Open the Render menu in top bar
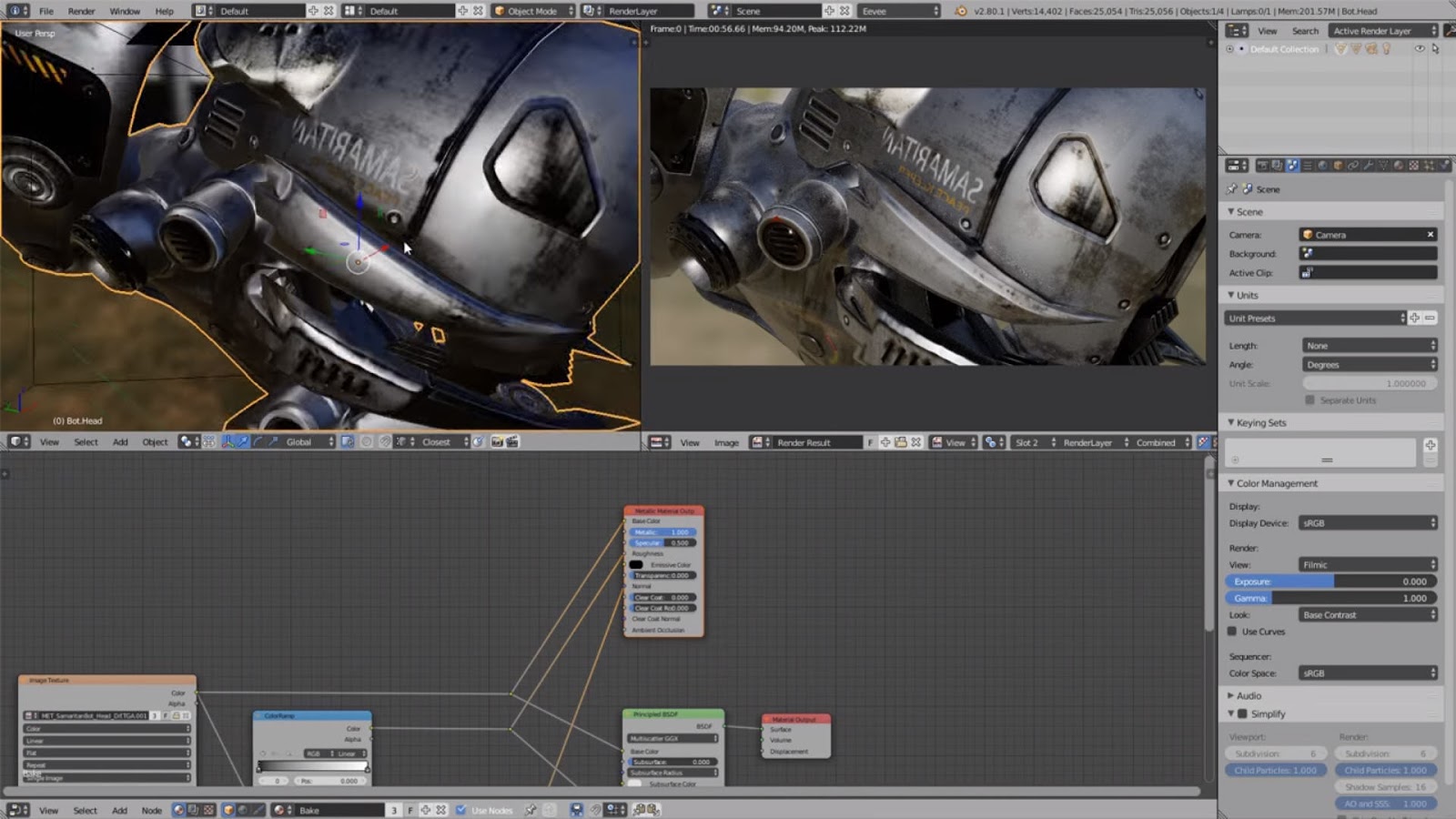Image resolution: width=1456 pixels, height=819 pixels. click(81, 11)
